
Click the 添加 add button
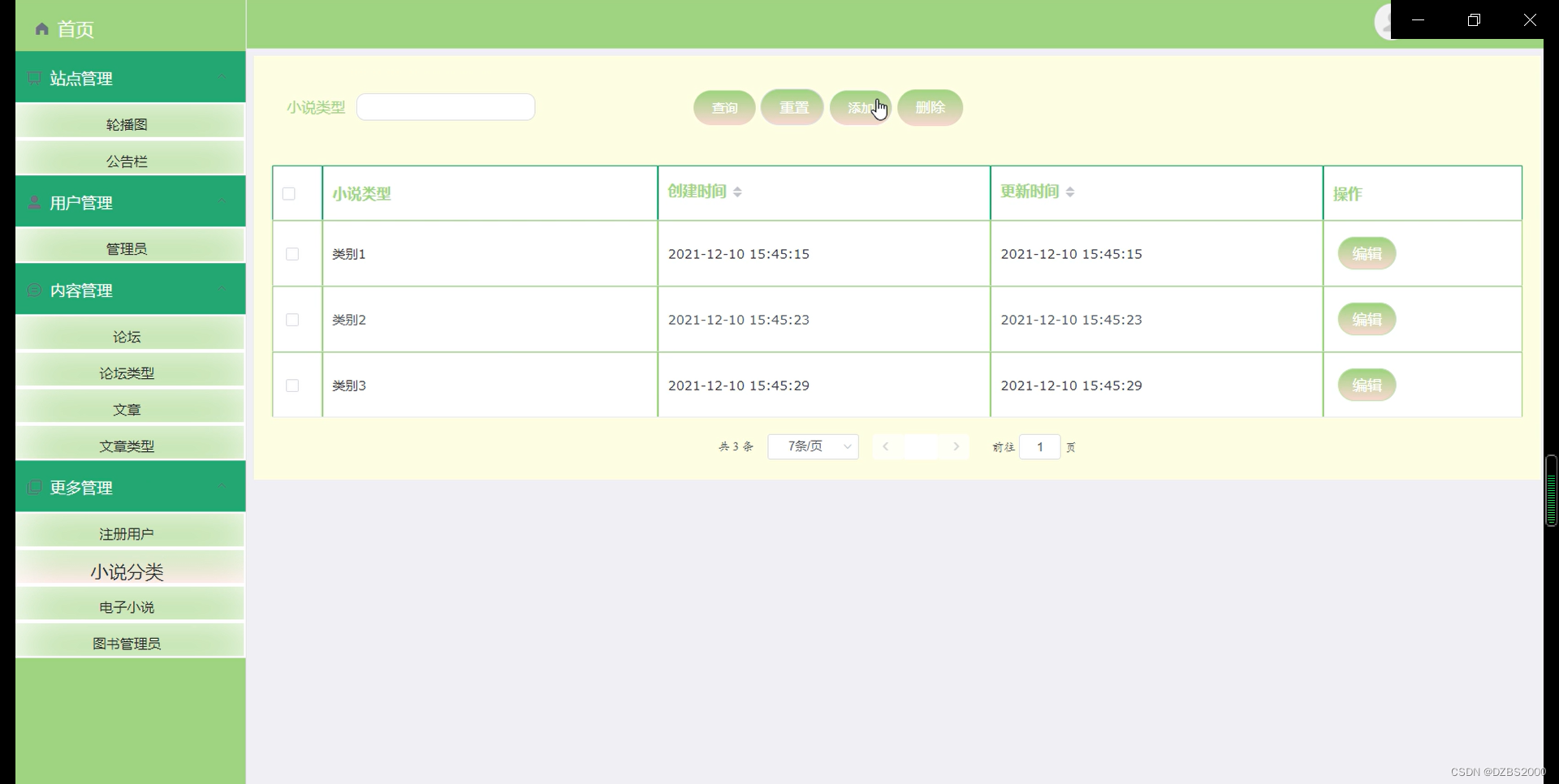tap(861, 108)
